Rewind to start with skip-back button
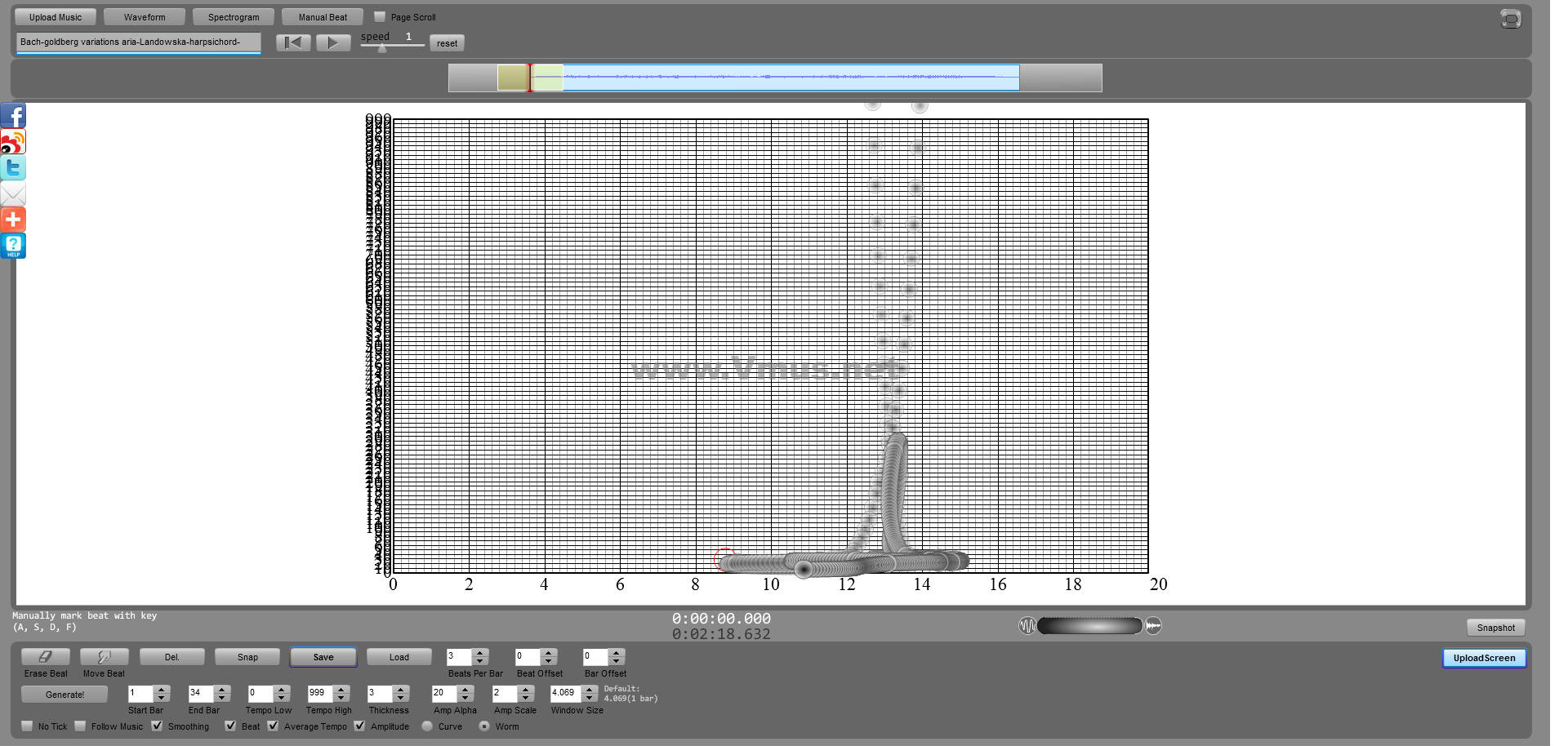Screen dimensions: 1568x746 coord(292,42)
